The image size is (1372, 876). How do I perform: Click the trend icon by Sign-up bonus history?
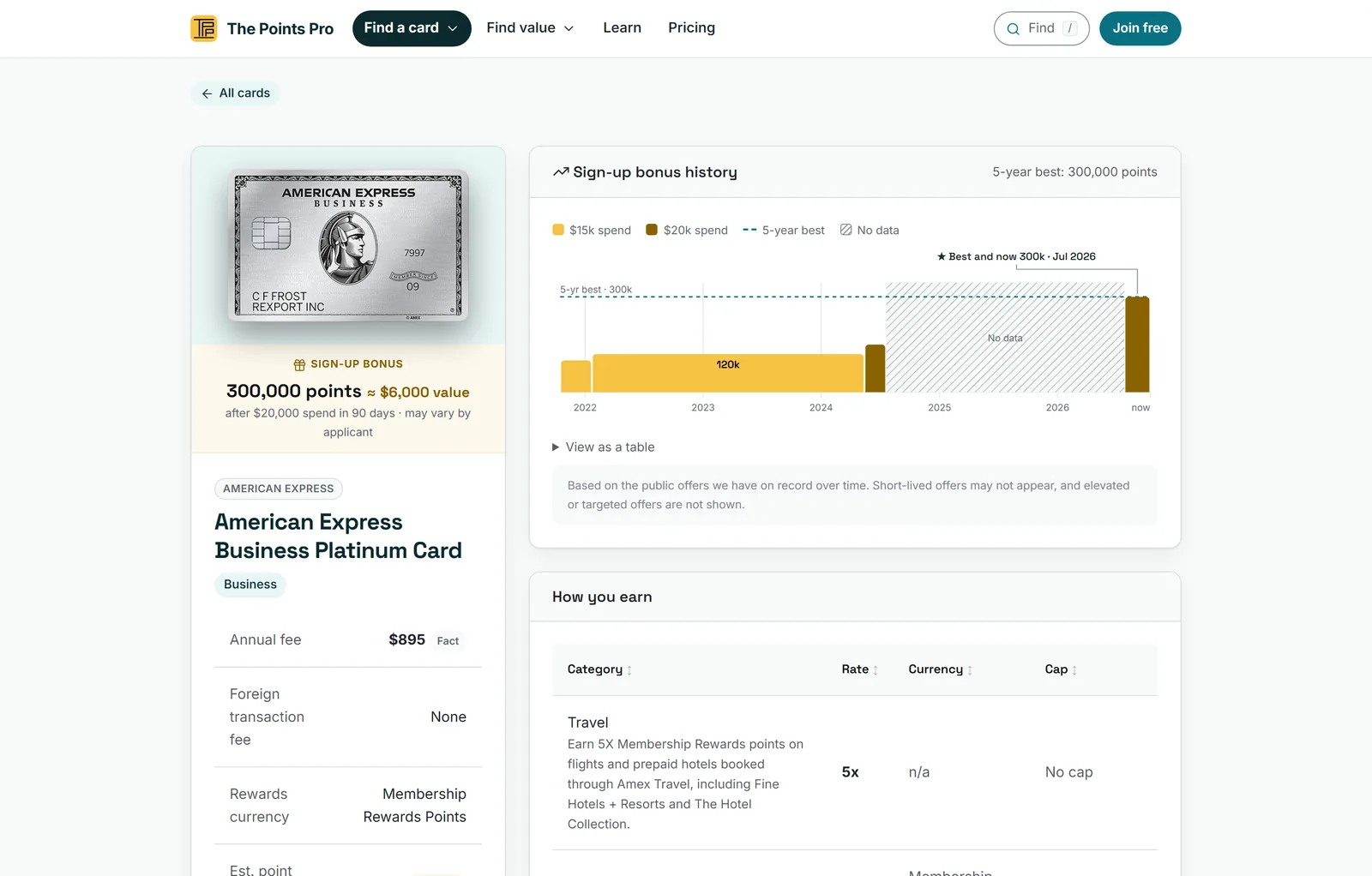[x=561, y=172]
